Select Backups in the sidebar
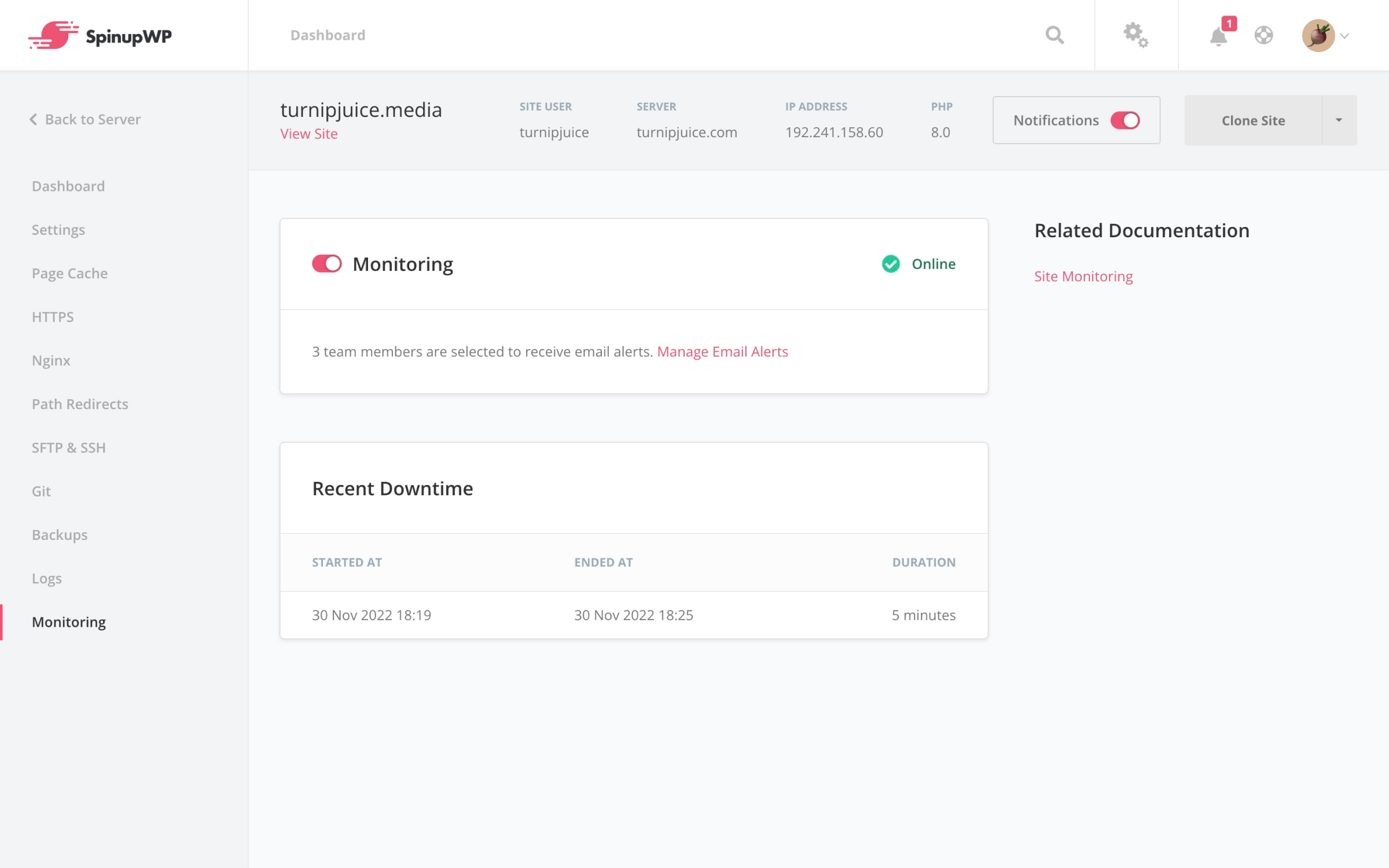The image size is (1389, 868). tap(60, 535)
